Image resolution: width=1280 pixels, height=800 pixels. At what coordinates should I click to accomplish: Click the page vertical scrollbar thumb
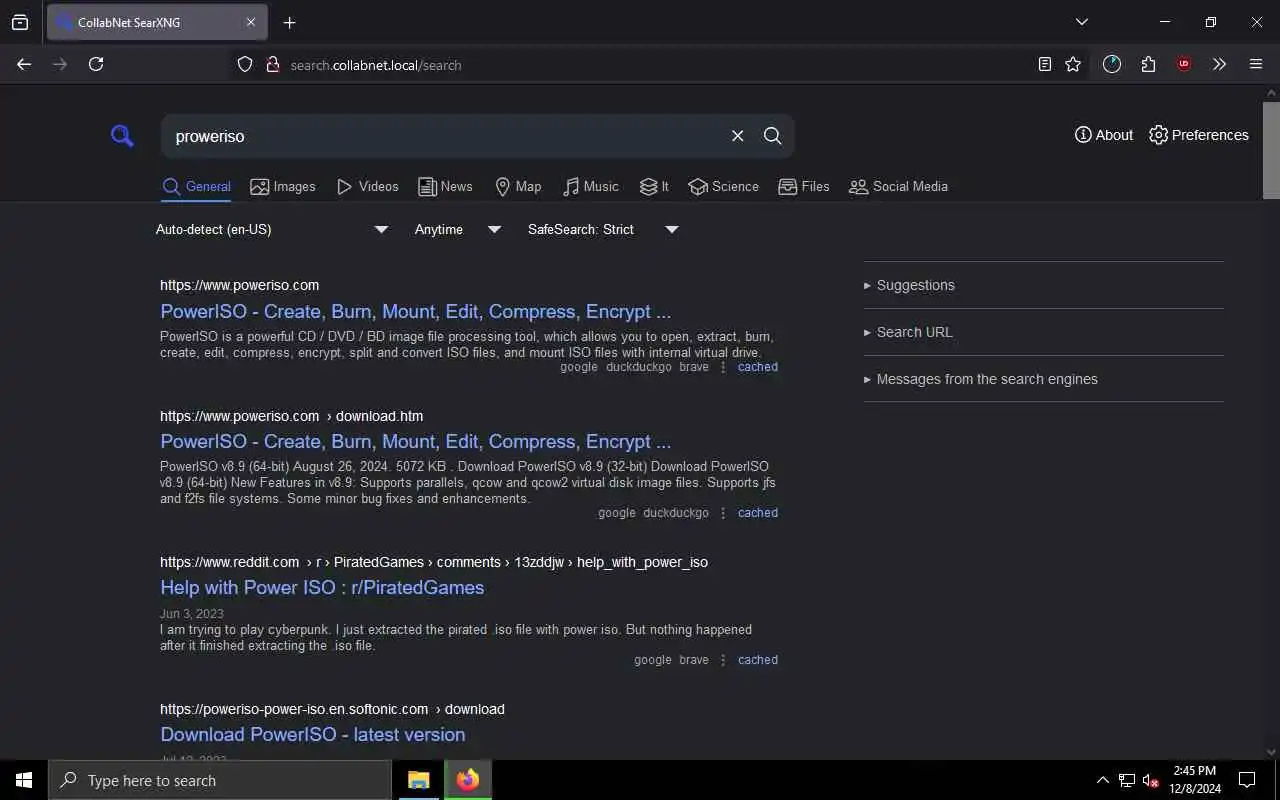click(1271, 150)
